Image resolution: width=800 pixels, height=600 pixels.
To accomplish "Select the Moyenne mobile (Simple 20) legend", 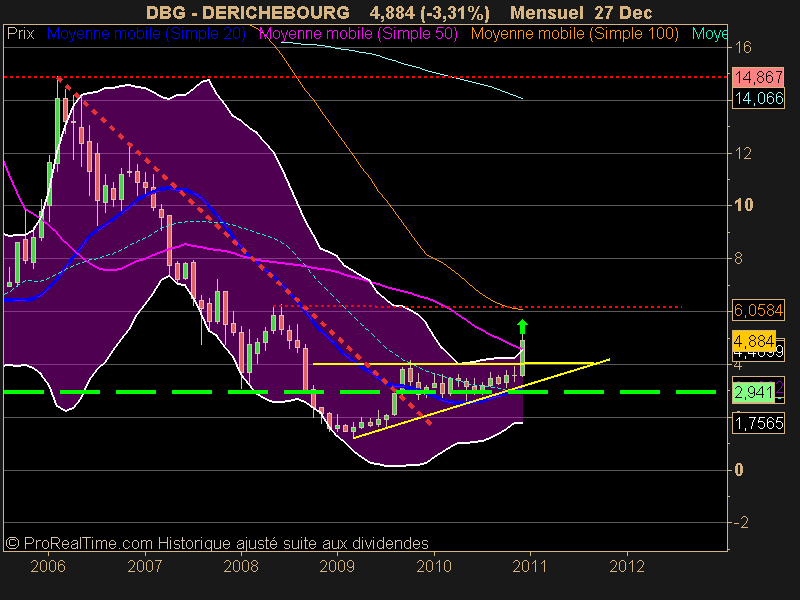I will click(x=146, y=34).
